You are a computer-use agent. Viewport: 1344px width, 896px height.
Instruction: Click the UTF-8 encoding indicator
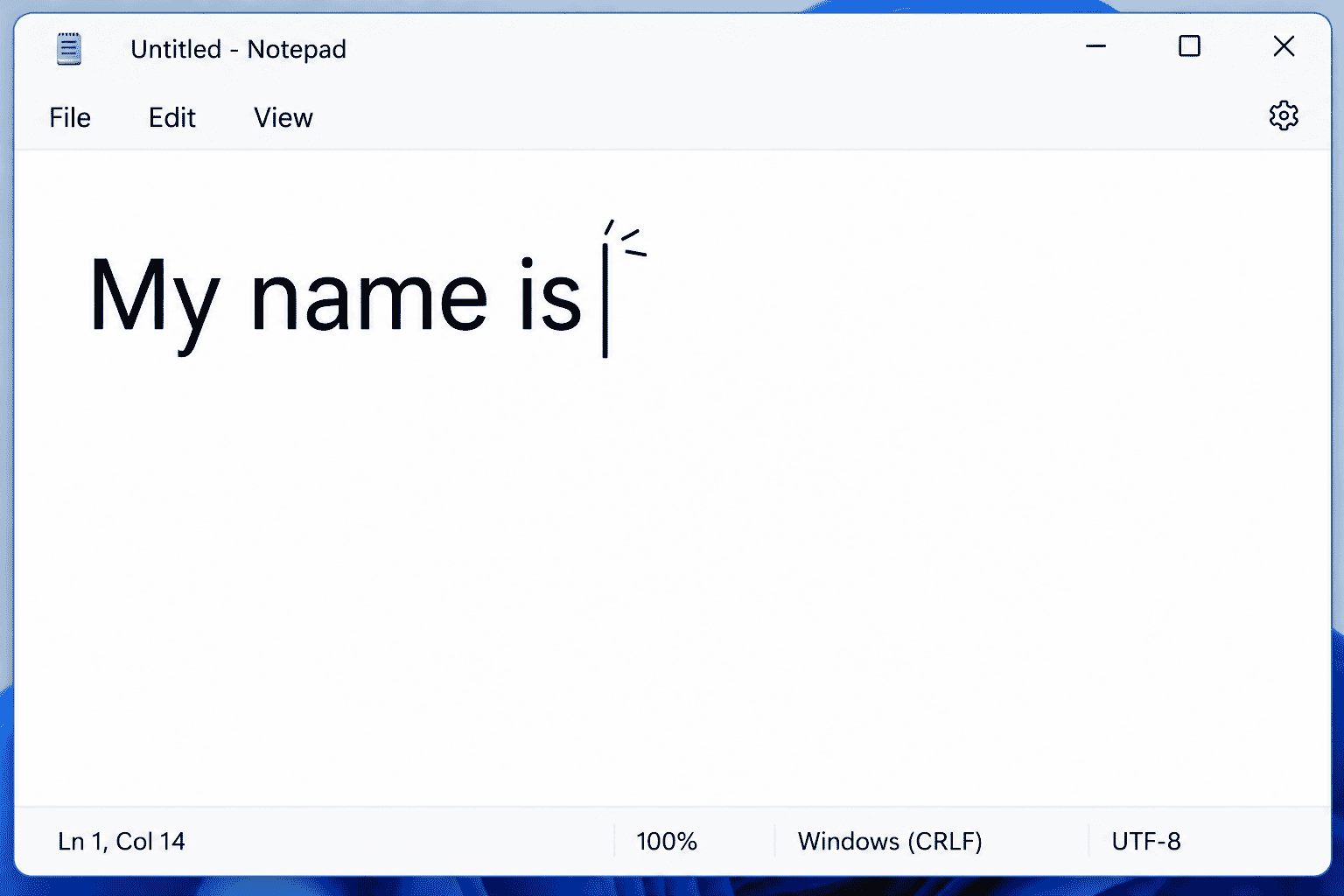pos(1146,842)
